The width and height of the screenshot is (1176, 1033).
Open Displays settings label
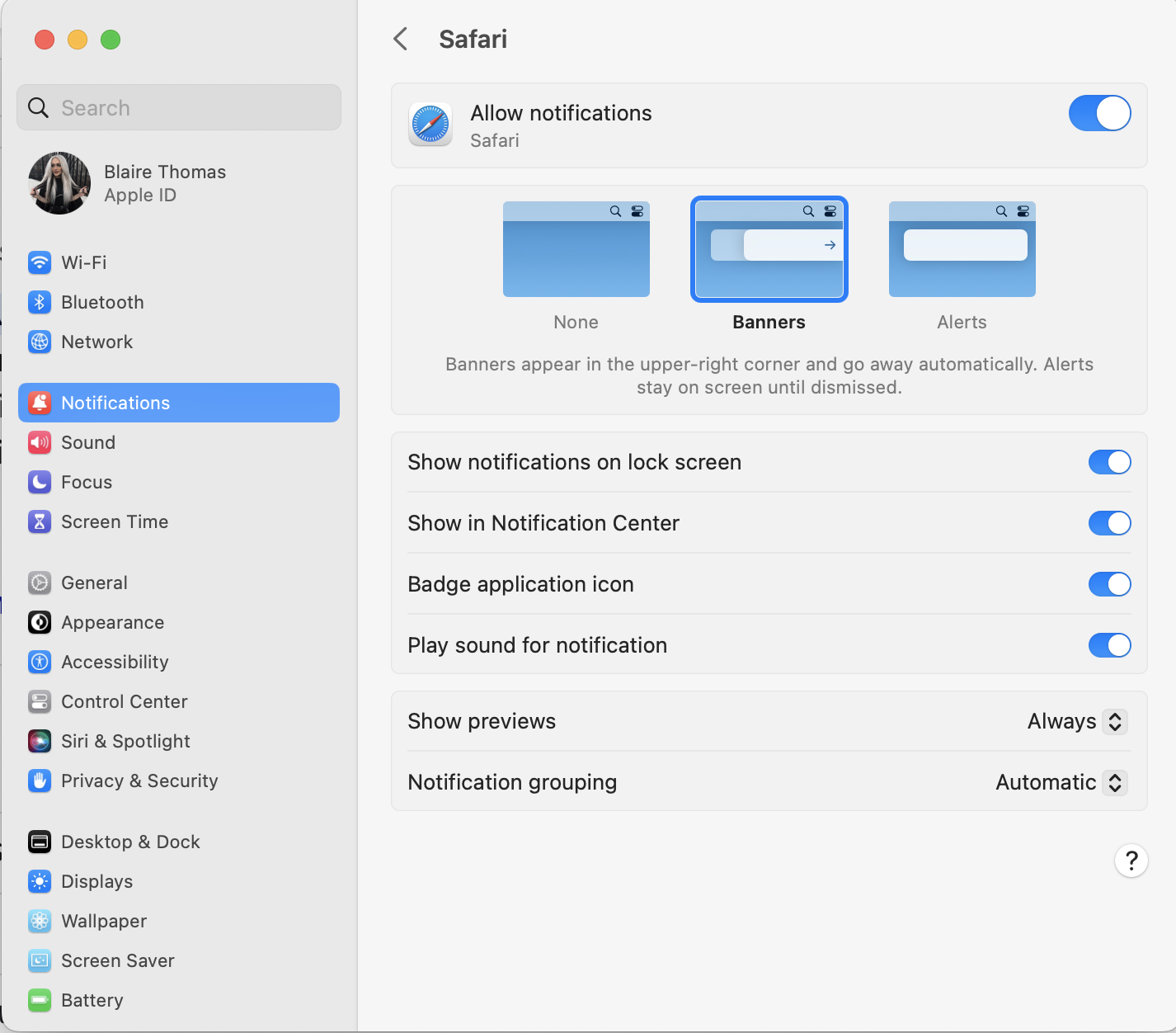pyautogui.click(x=97, y=881)
